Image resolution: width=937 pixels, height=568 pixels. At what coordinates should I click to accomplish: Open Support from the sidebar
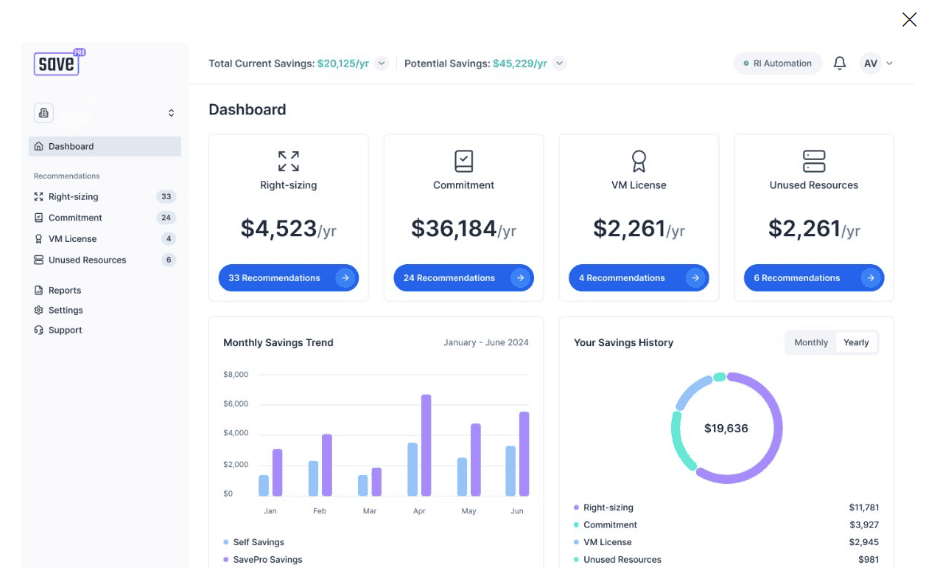[65, 330]
